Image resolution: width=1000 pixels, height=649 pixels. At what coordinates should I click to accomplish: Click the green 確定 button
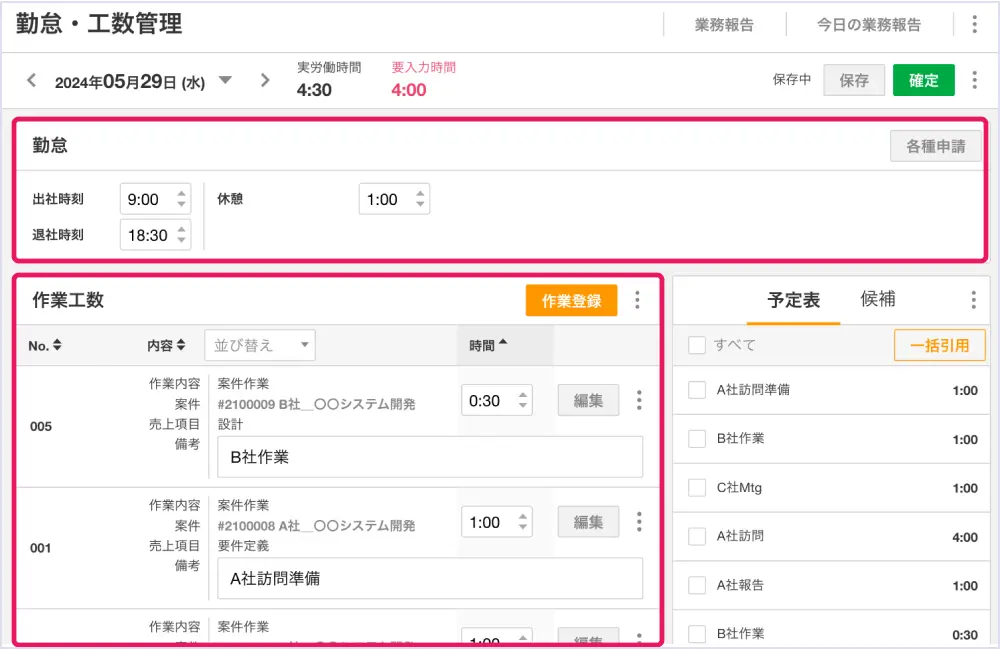(923, 81)
